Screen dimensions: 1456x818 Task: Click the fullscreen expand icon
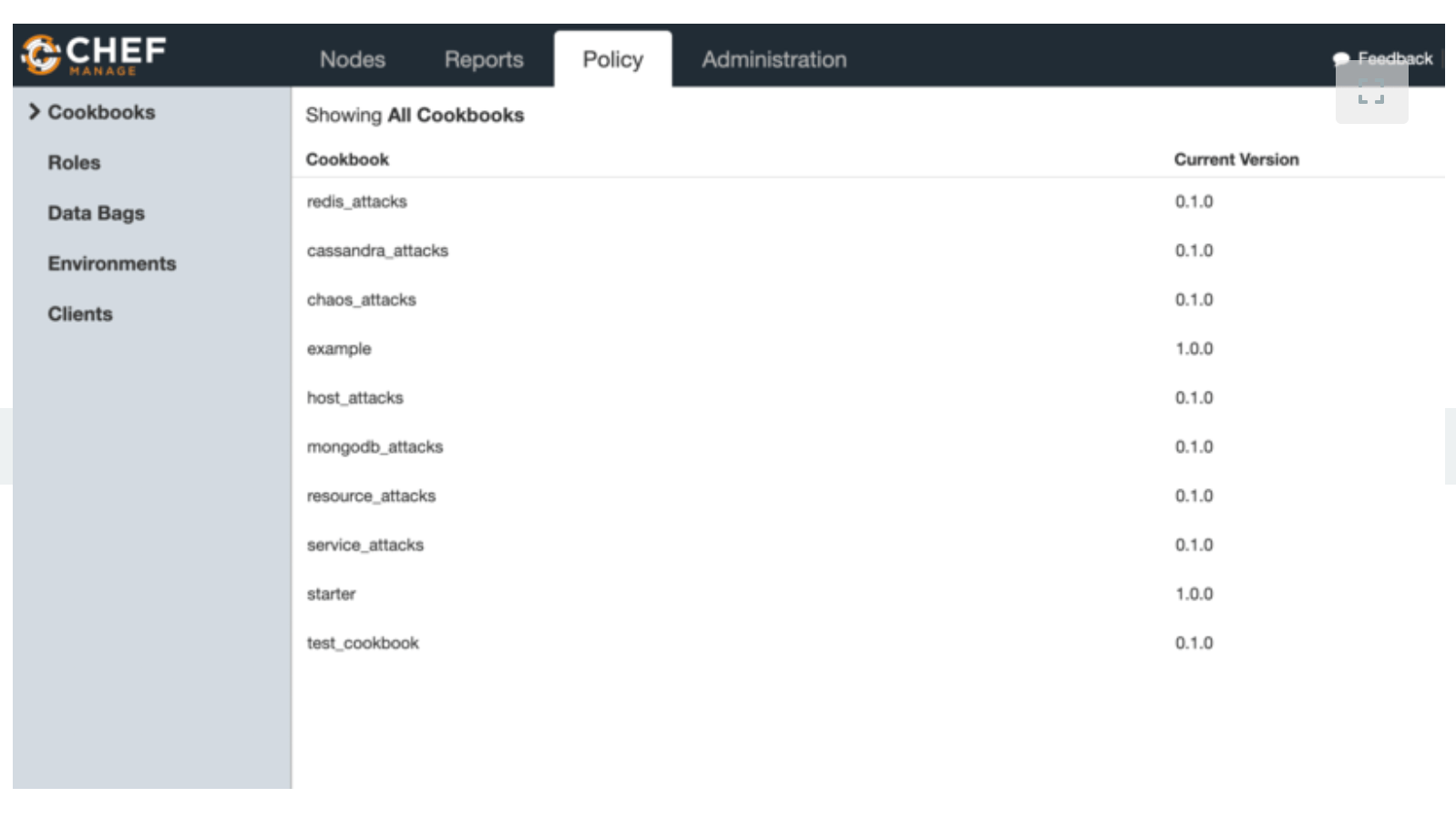tap(1370, 93)
